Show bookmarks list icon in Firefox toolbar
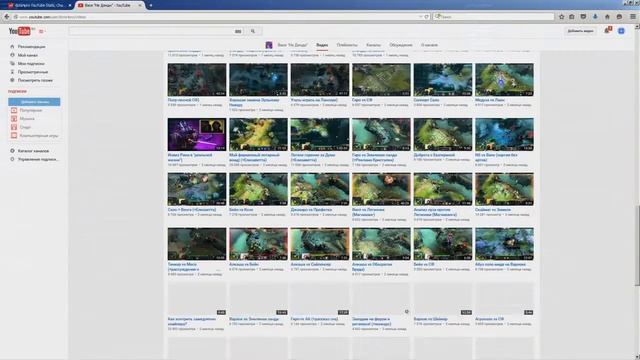 [572, 17]
